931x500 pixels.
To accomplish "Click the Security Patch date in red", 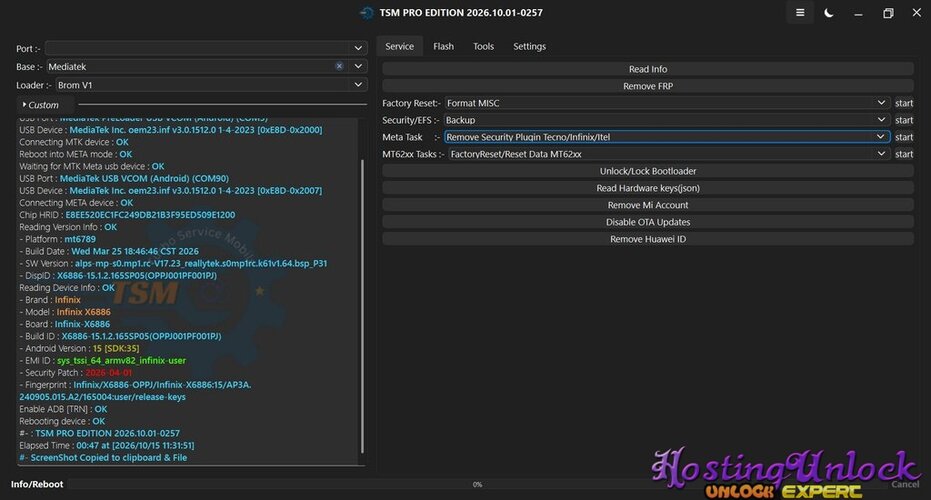I will 109,373.
